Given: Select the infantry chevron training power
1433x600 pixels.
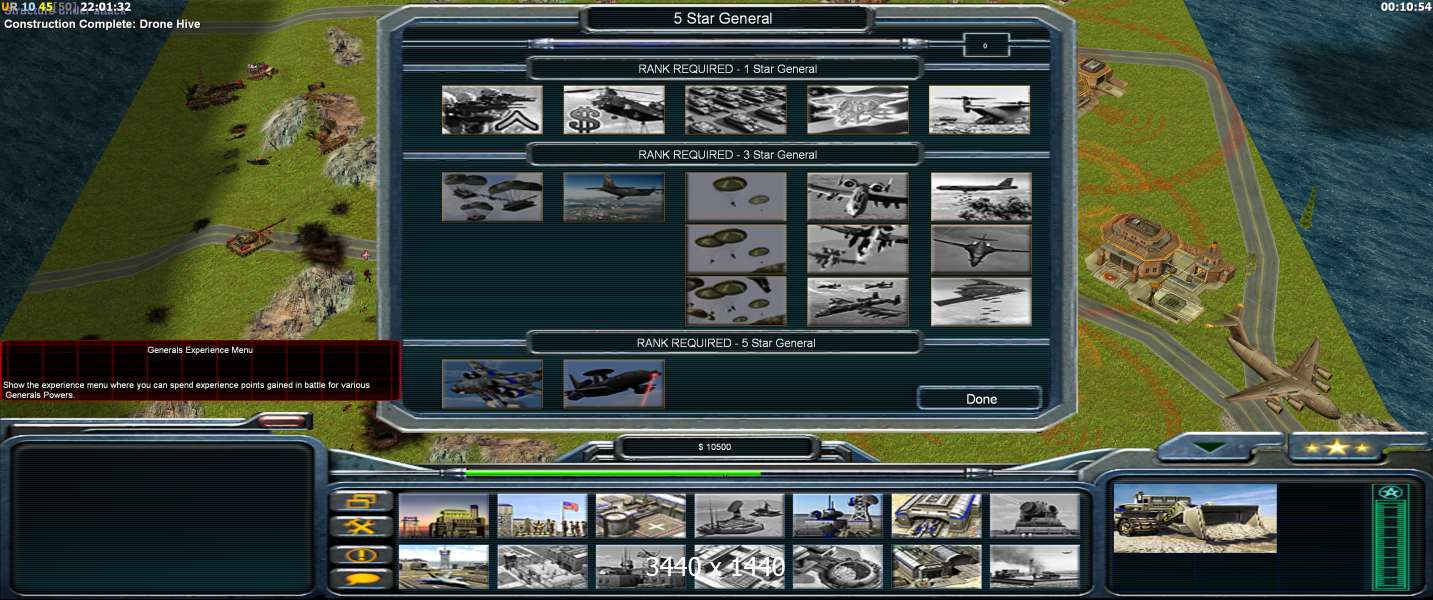Looking at the screenshot, I should pos(492,110).
